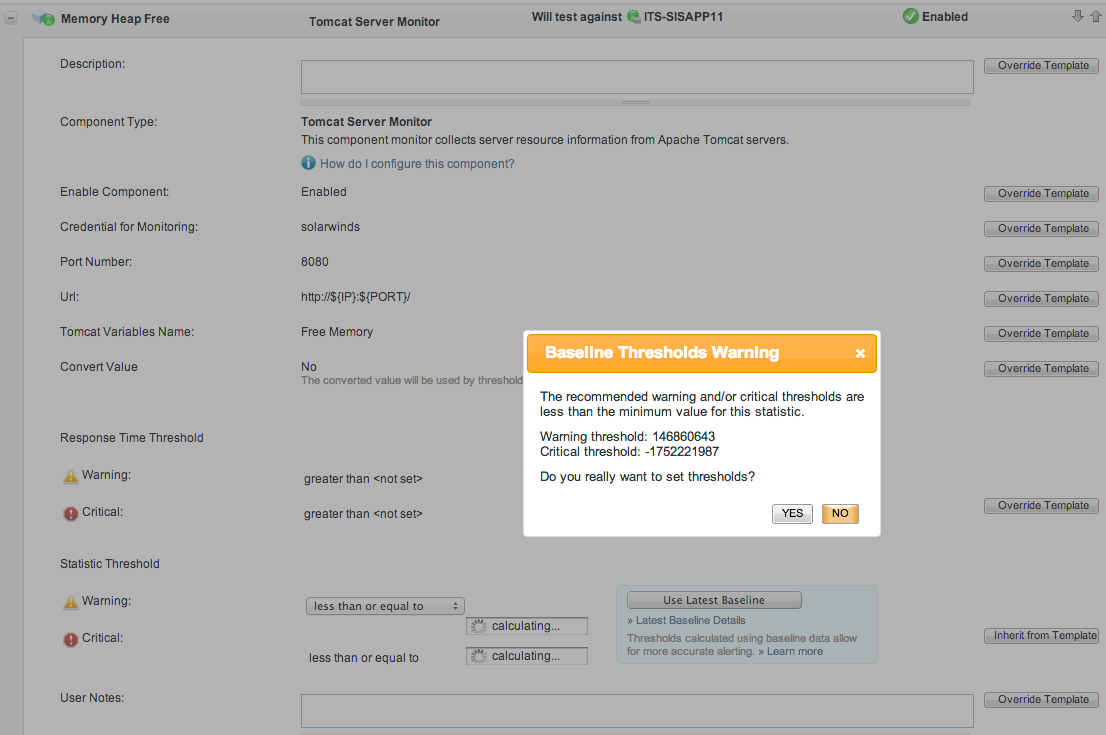Click the Memory Heap Free component icon
Viewport: 1106px width, 735px height.
(43, 19)
